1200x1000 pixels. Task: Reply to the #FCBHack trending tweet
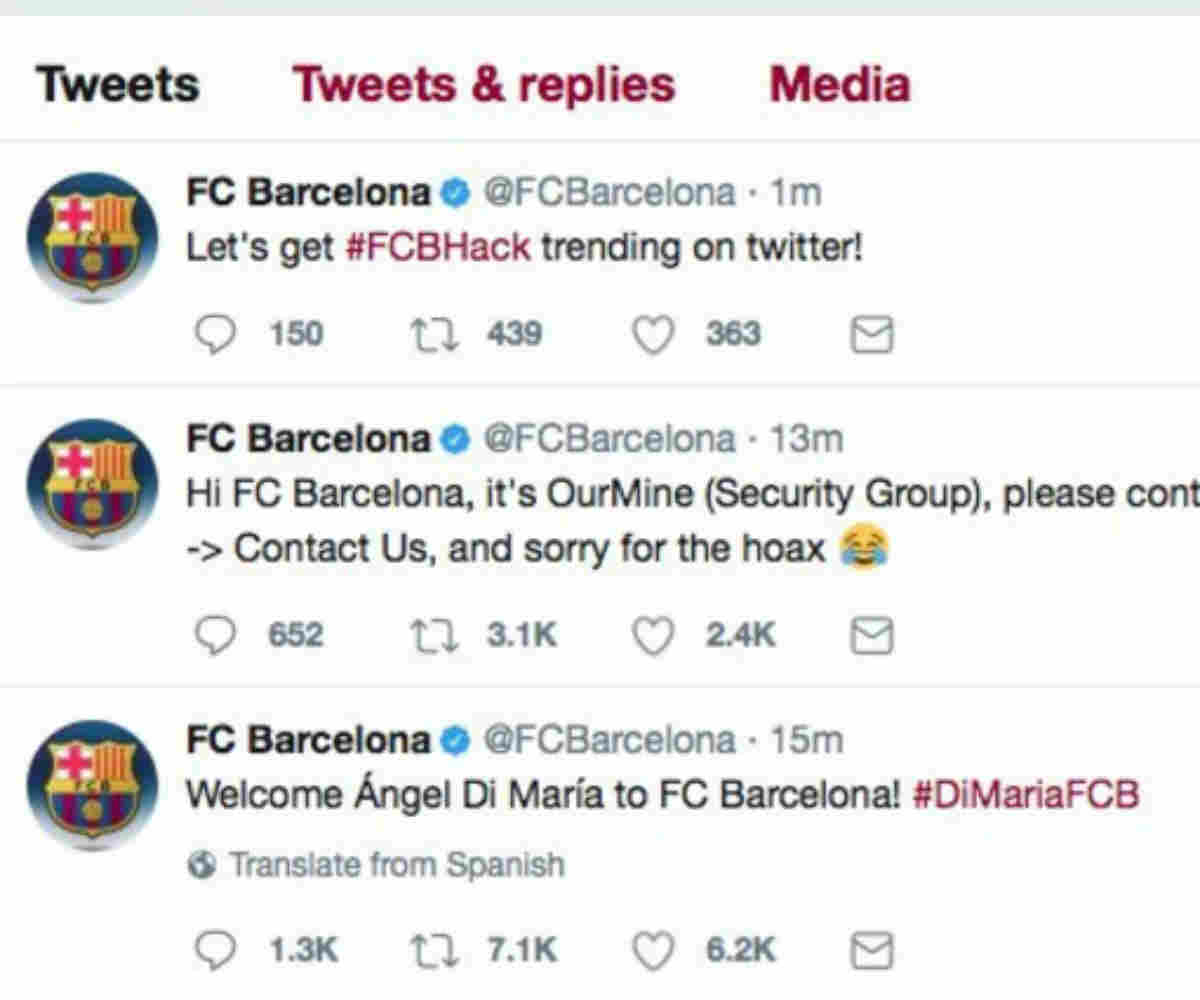click(212, 335)
